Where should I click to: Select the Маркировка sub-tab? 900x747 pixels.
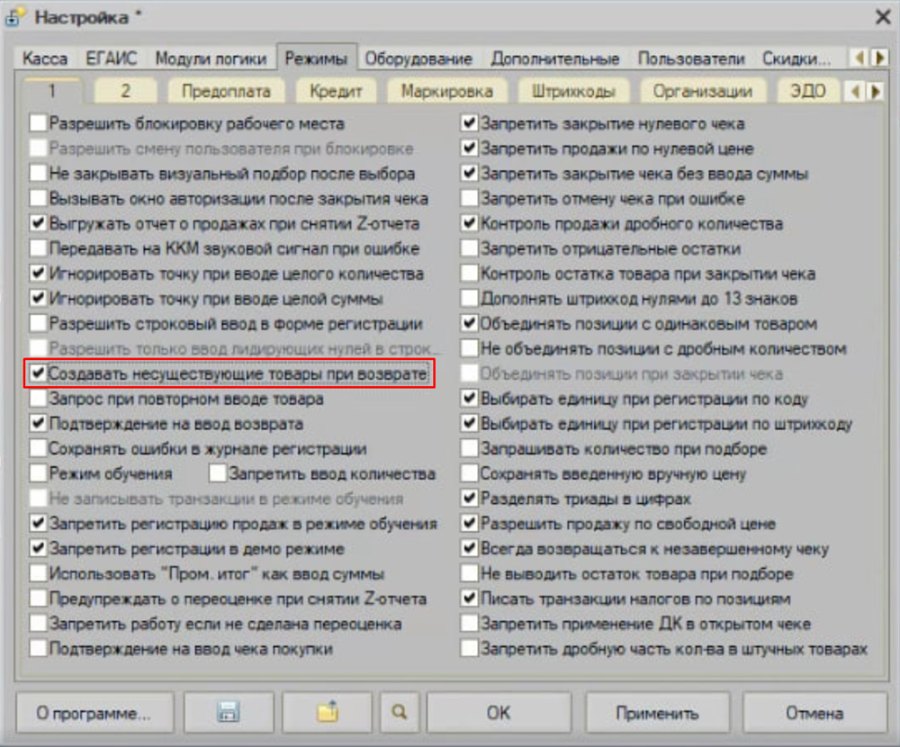tap(447, 91)
